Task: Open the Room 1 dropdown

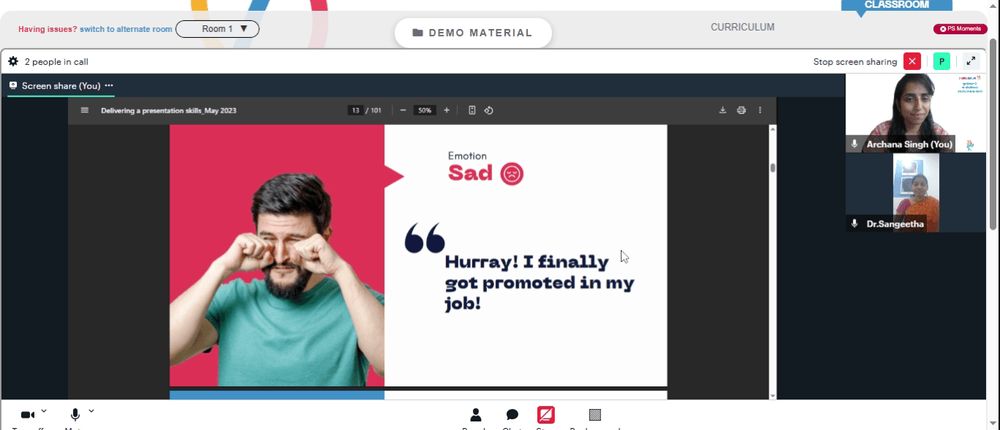Action: coord(217,29)
